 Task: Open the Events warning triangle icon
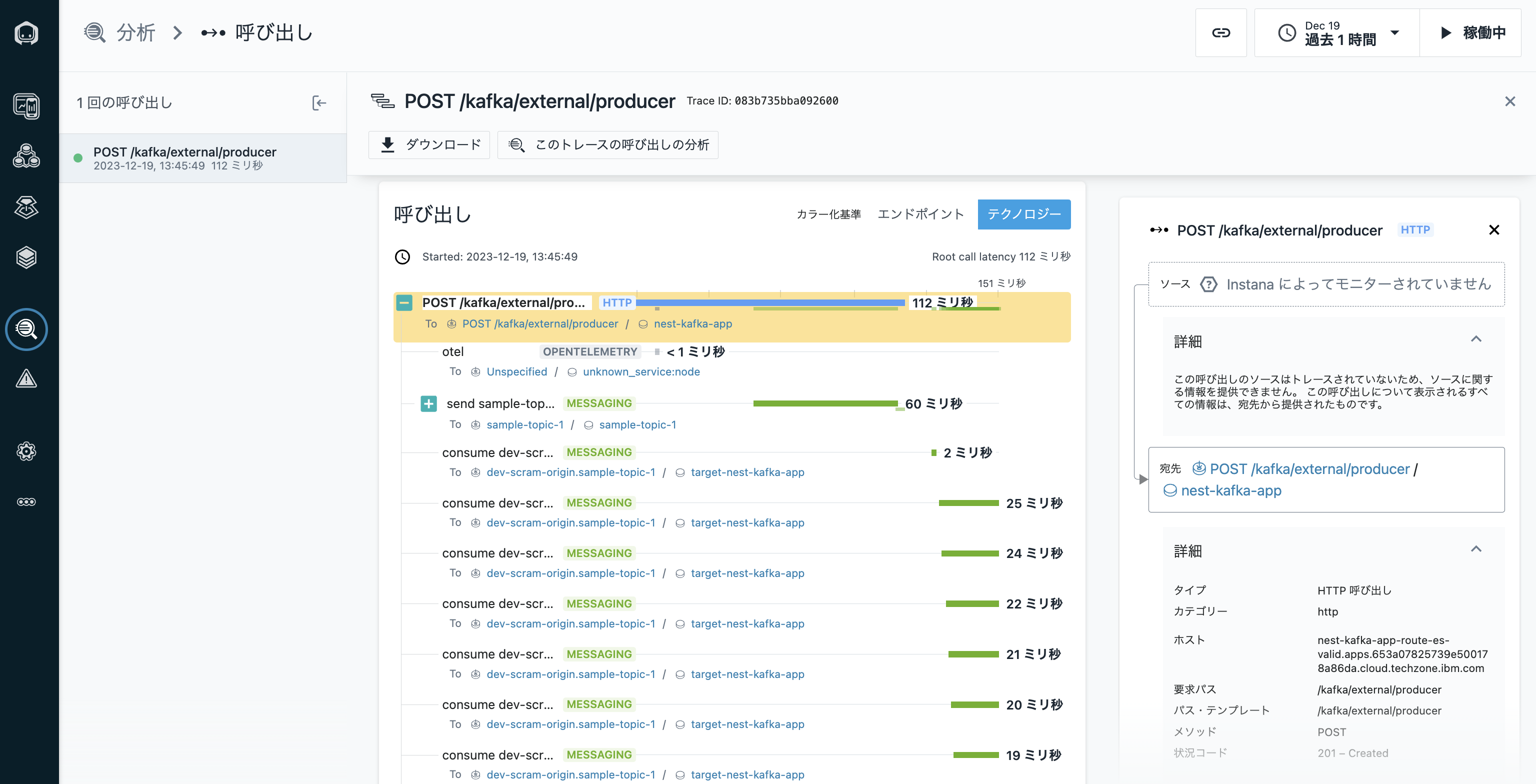point(26,378)
